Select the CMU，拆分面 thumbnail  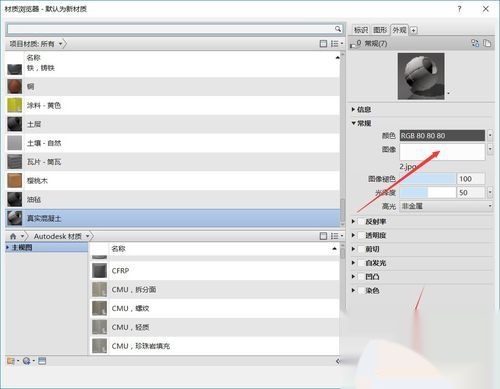tap(99, 289)
